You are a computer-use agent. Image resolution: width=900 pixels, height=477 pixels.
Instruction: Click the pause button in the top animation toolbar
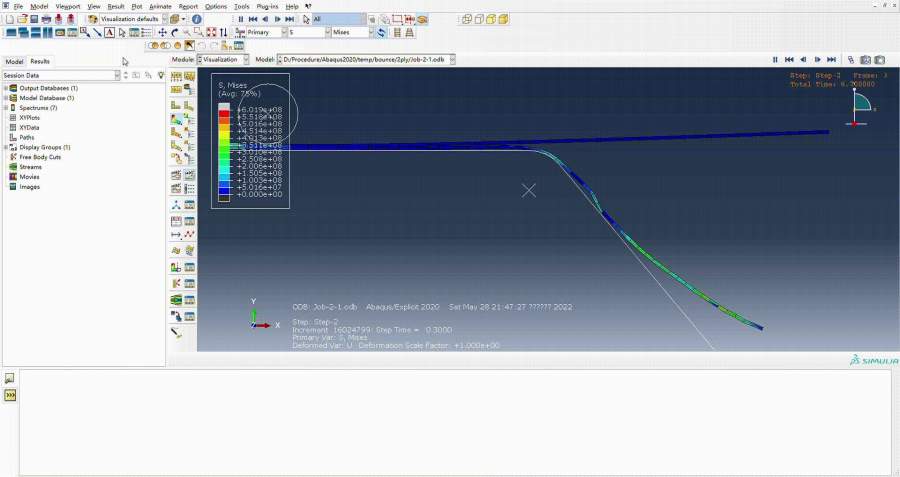(240, 19)
